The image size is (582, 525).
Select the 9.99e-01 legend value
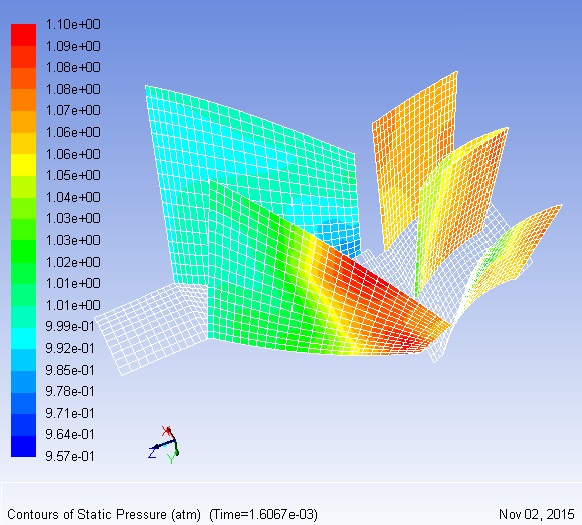[70, 326]
